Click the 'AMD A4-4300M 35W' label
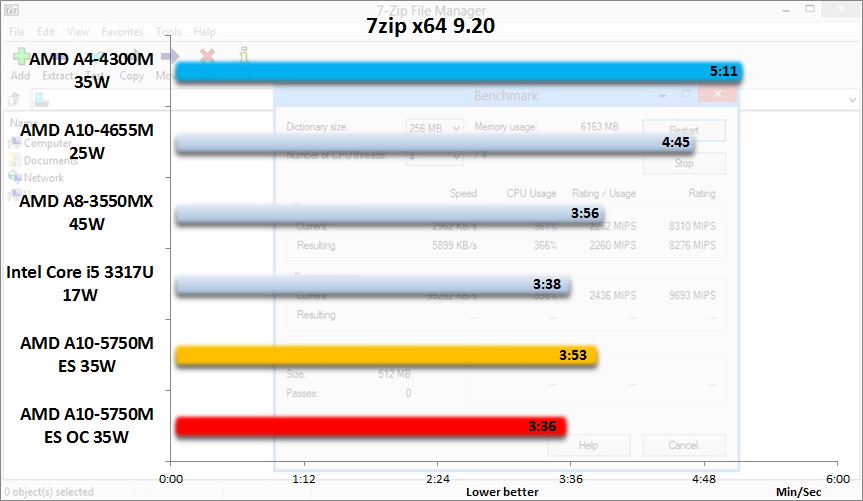 pos(91,70)
